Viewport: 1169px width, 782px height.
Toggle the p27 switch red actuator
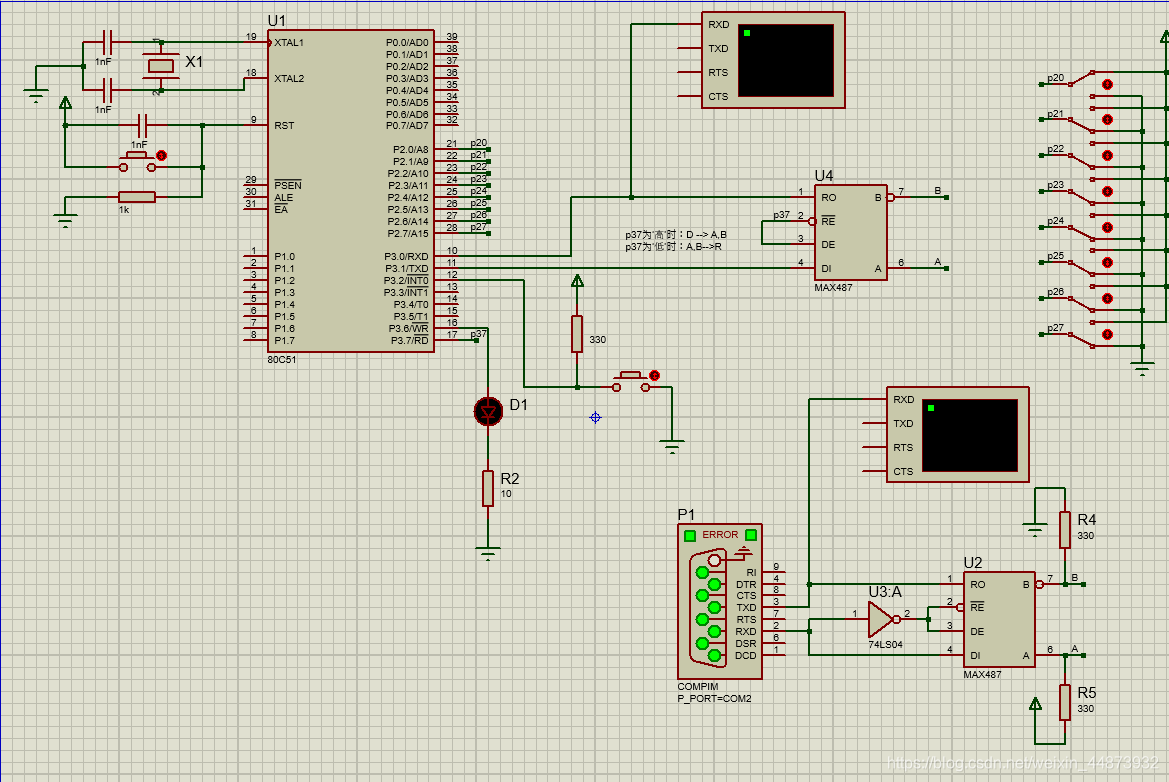[x=1107, y=334]
